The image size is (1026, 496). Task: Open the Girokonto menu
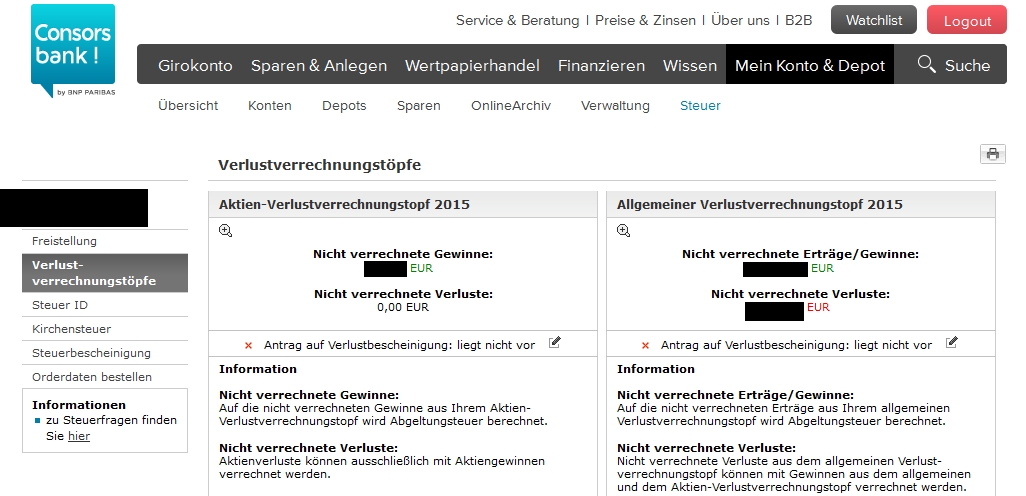(195, 65)
